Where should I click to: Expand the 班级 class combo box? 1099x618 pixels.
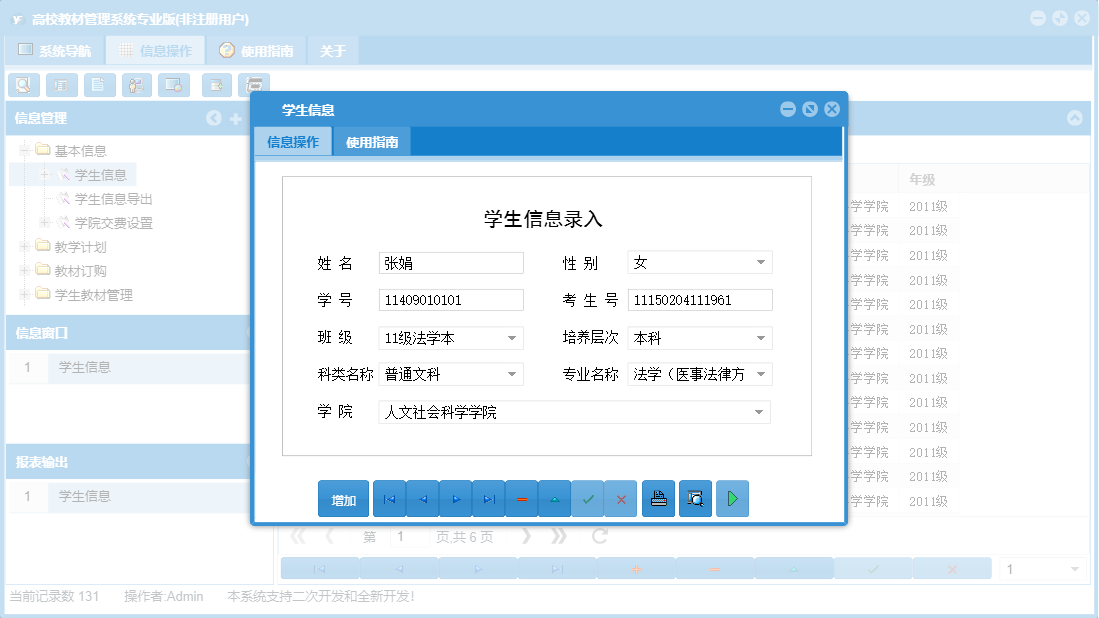pyautogui.click(x=514, y=338)
